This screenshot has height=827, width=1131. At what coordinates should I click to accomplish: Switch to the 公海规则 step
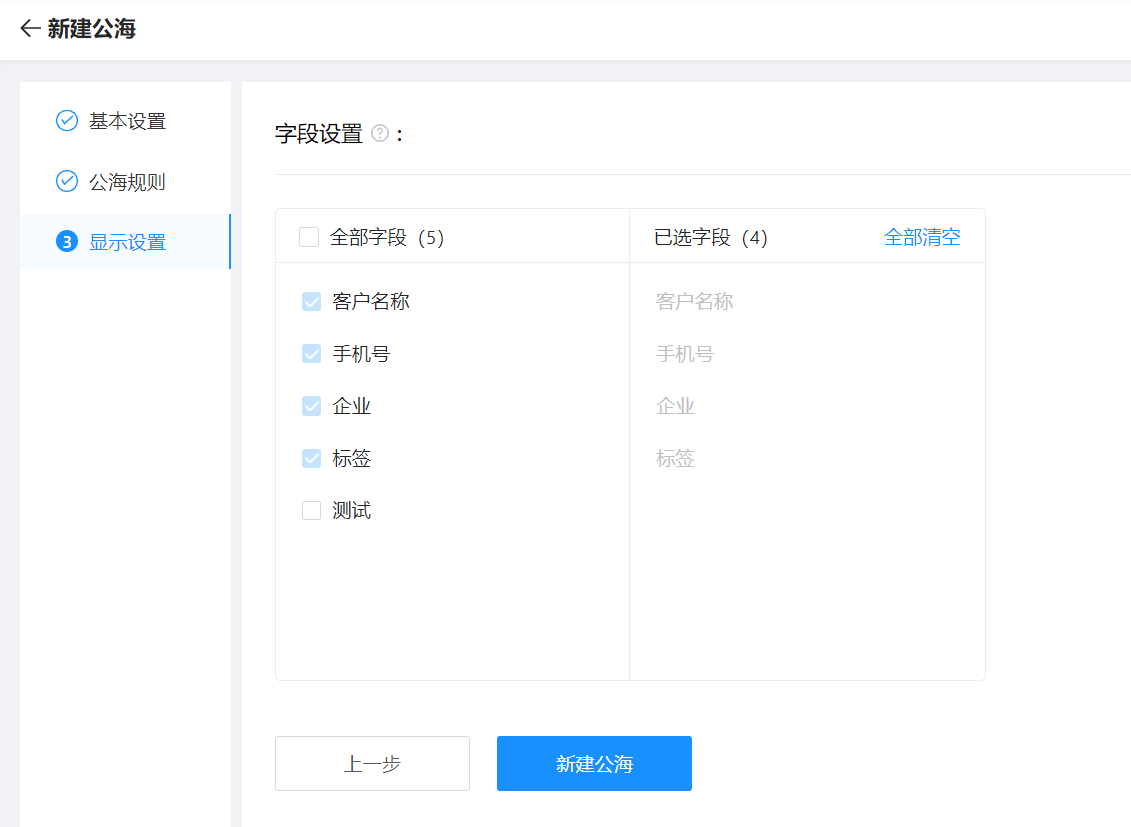(x=127, y=182)
